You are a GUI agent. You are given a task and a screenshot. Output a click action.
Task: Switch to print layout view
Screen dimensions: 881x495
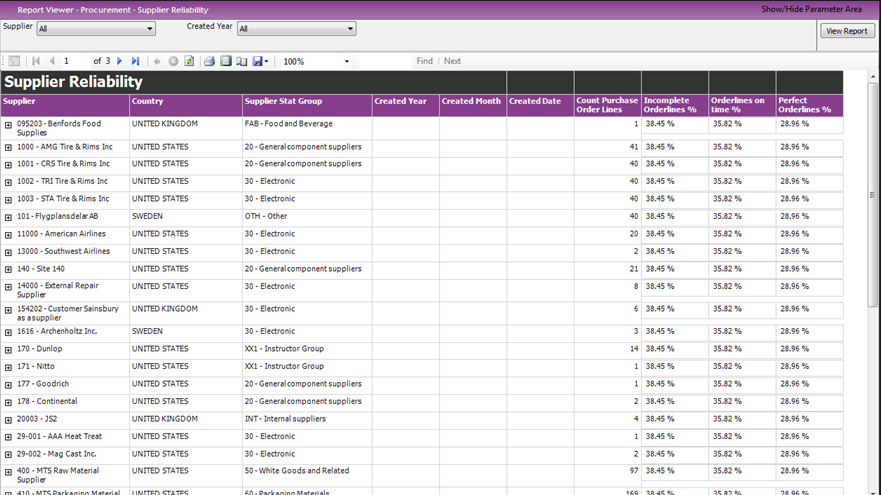pos(226,61)
